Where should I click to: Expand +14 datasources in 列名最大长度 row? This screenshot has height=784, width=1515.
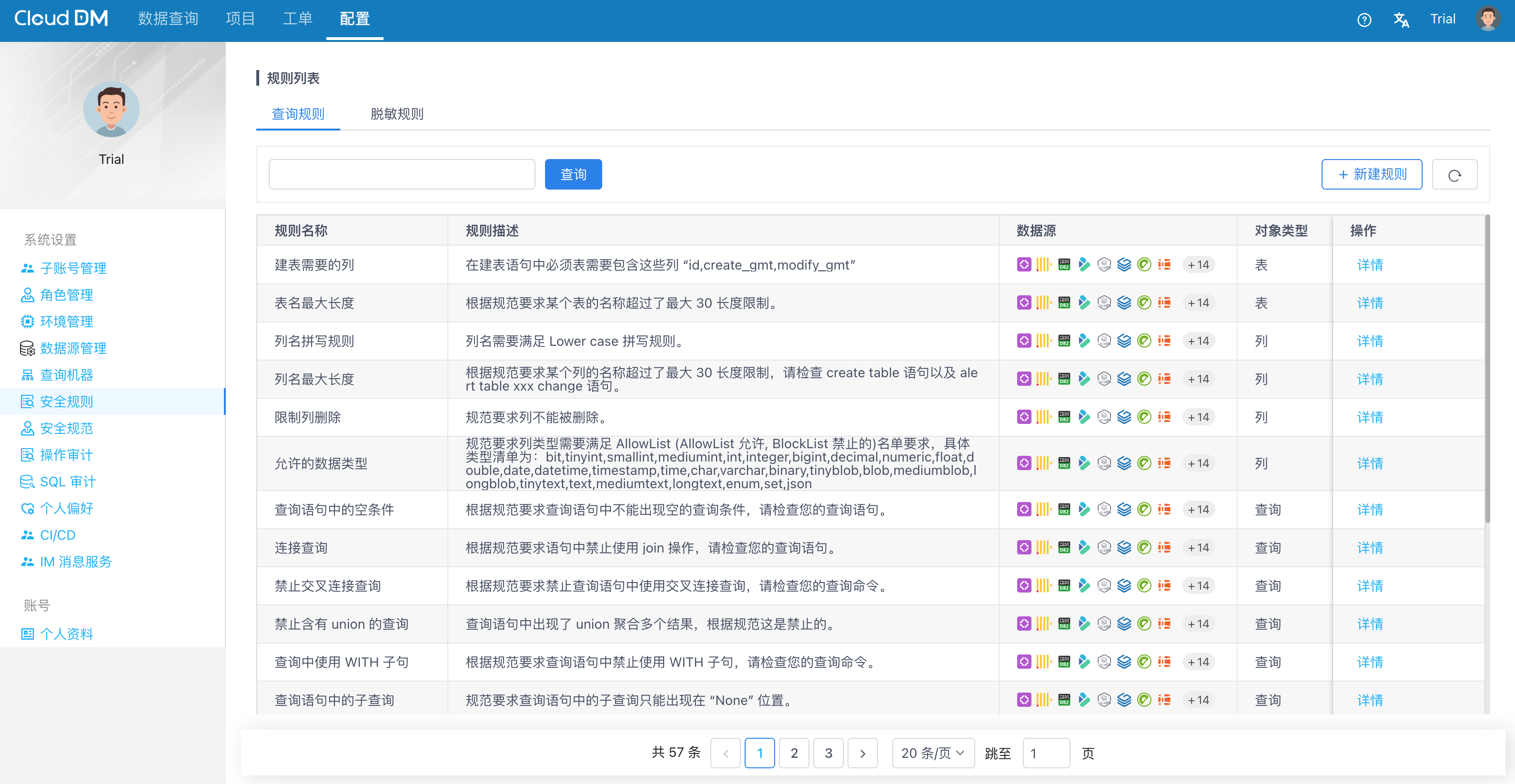pyautogui.click(x=1198, y=379)
